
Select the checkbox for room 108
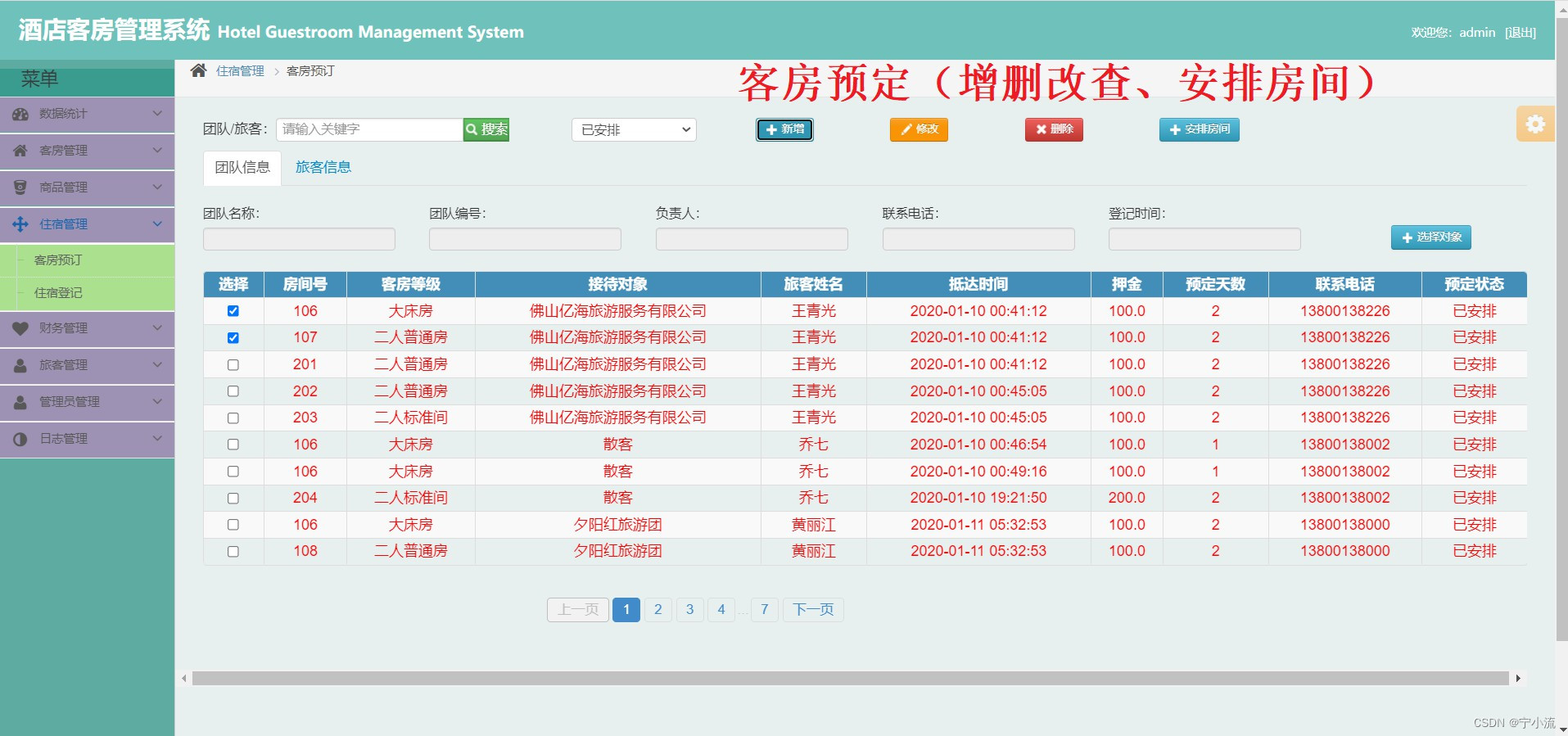coord(233,551)
